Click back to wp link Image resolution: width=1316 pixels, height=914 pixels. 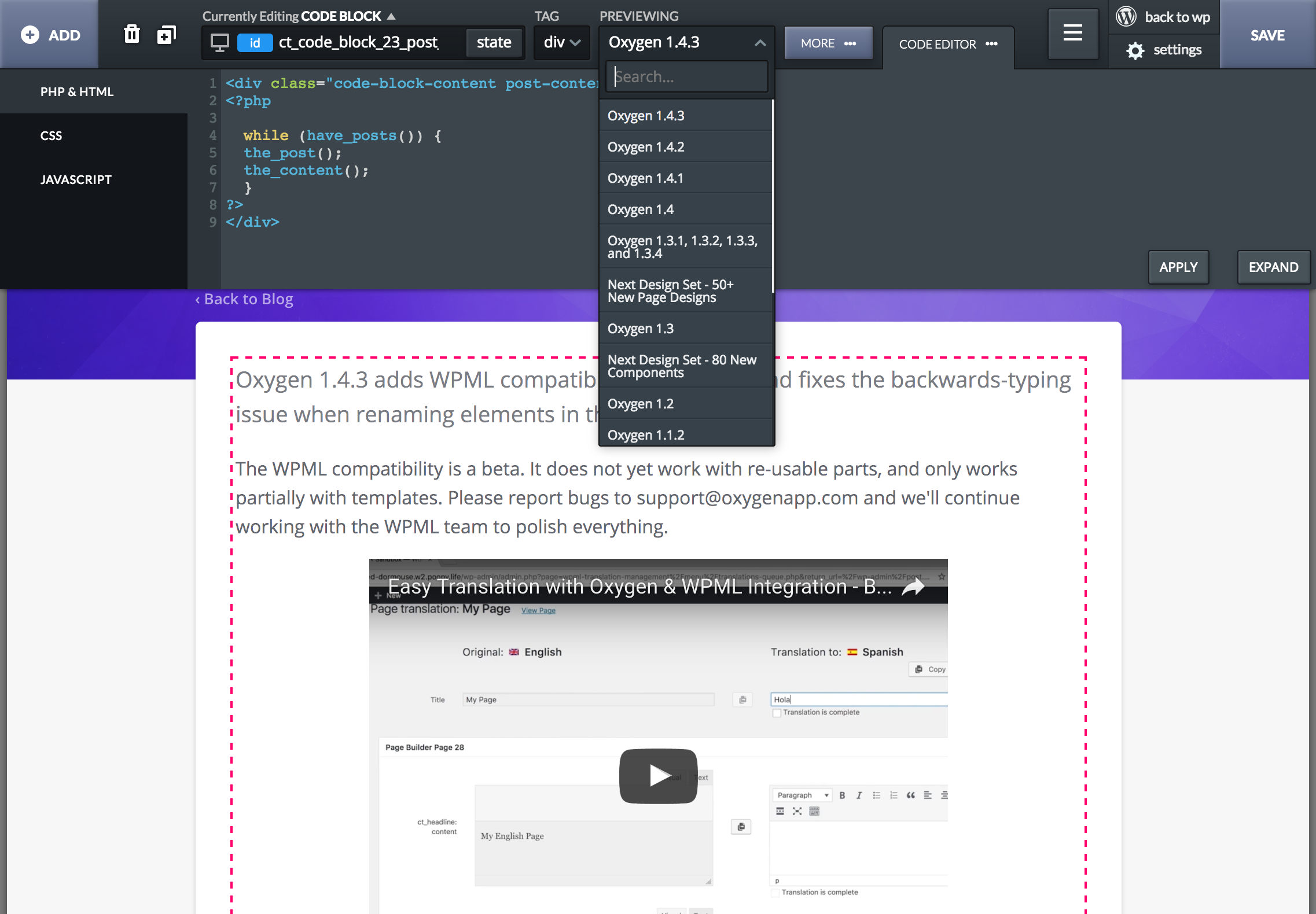click(1177, 17)
